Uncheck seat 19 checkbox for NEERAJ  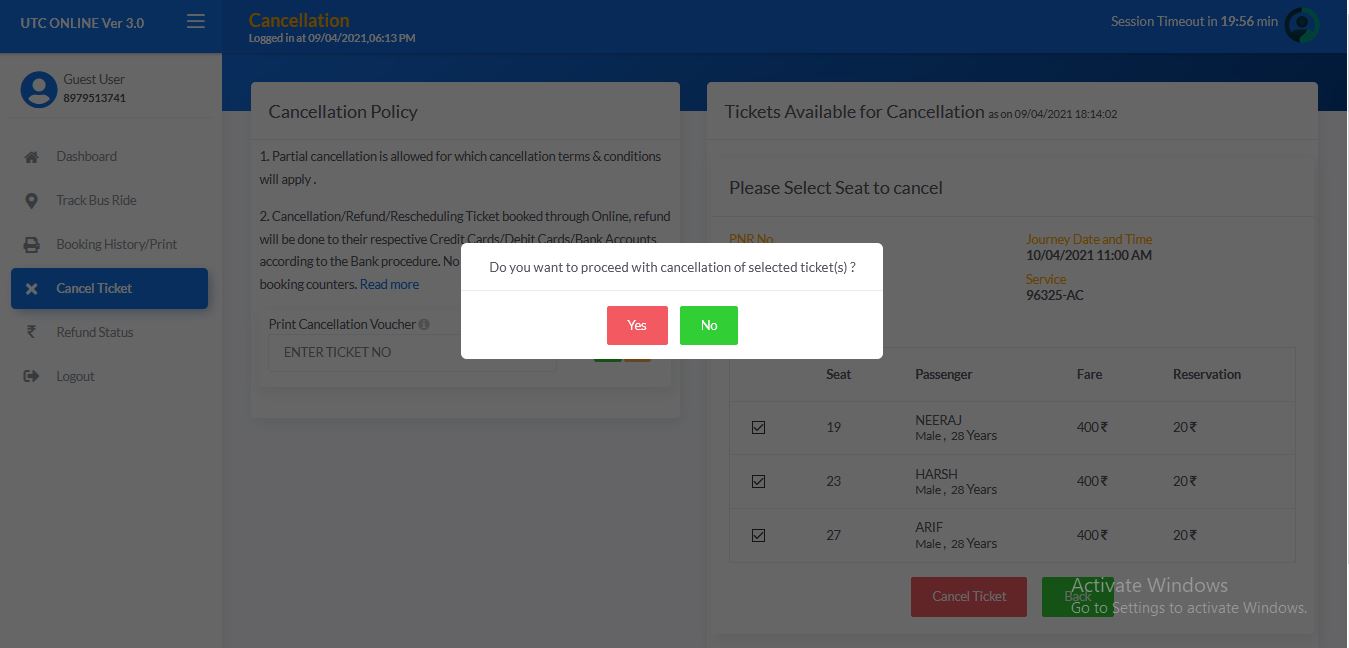758,428
